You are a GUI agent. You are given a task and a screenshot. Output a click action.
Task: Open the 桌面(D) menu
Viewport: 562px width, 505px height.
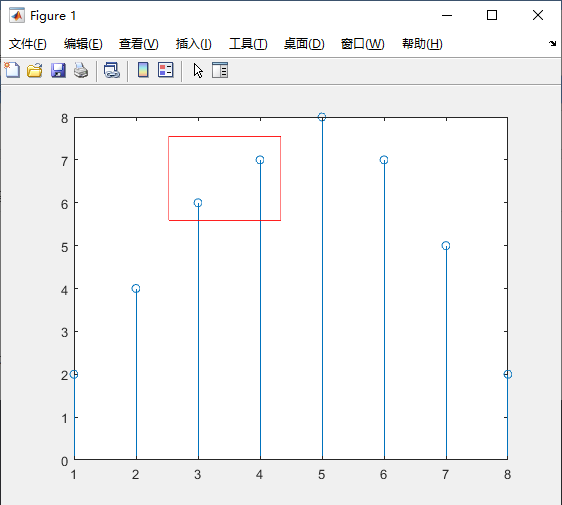[304, 44]
